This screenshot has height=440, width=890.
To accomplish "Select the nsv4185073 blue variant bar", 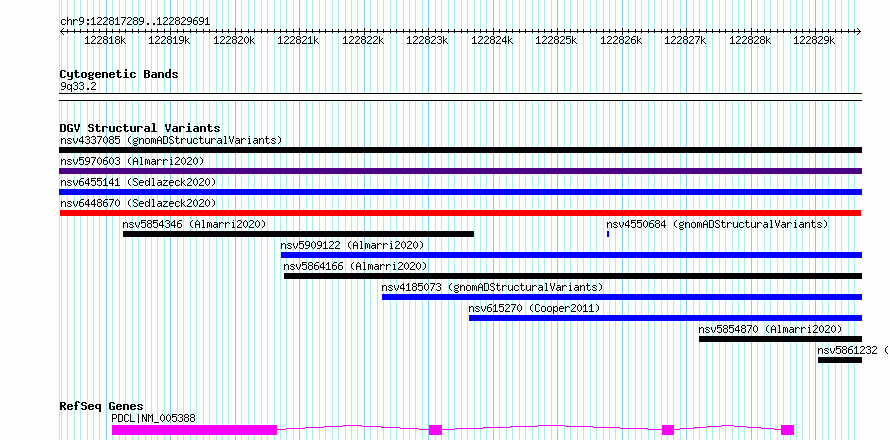I will [622, 297].
